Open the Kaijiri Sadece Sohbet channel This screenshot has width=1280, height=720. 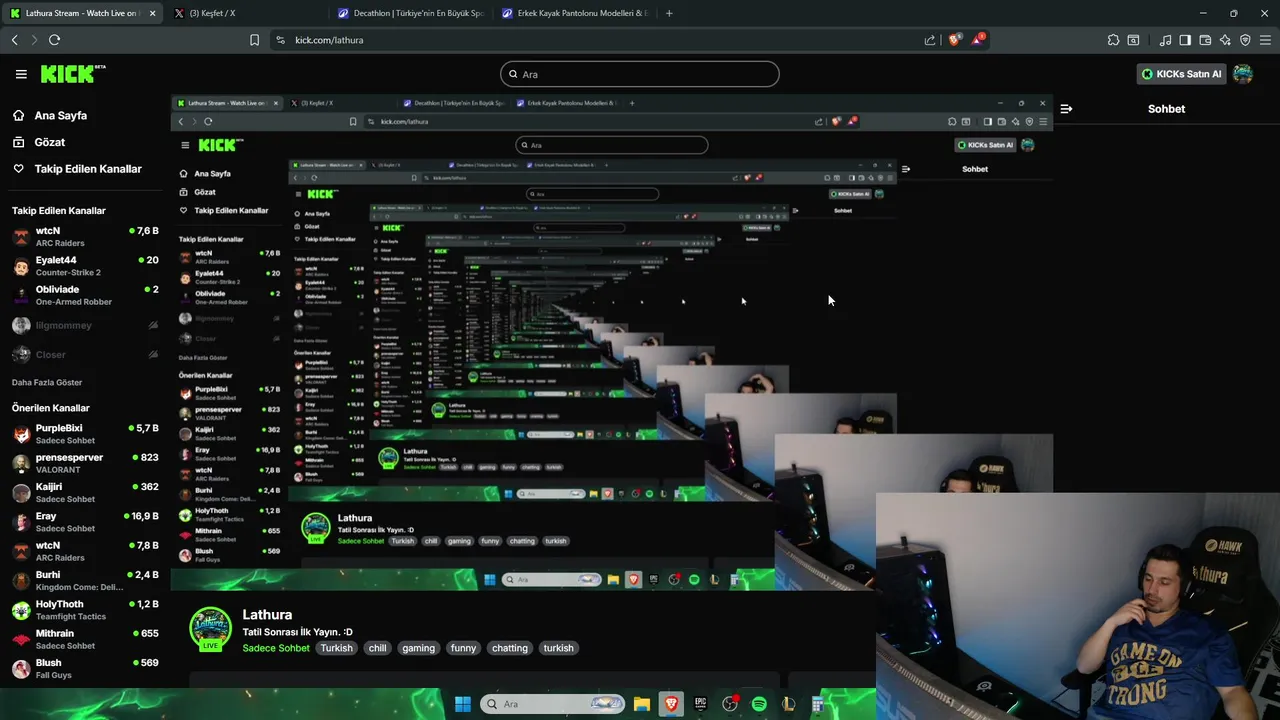pos(85,493)
